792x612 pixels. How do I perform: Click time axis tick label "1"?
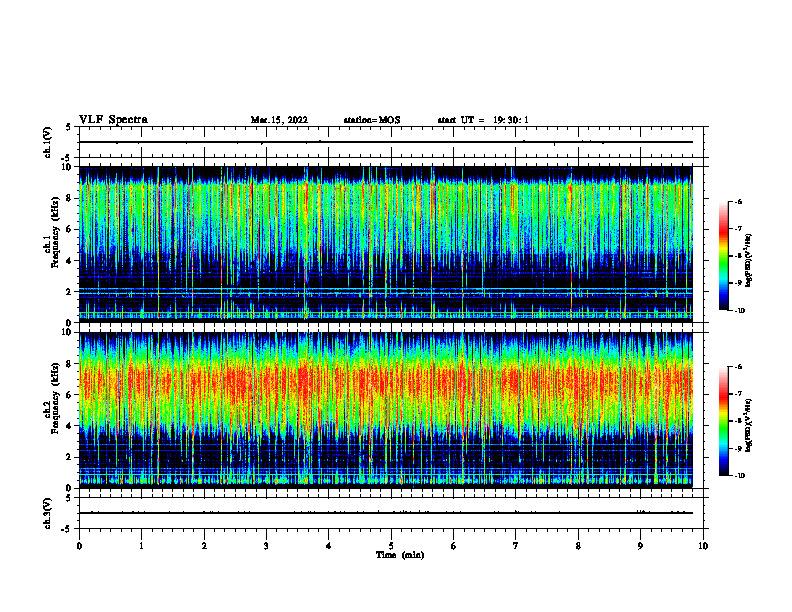[141, 546]
